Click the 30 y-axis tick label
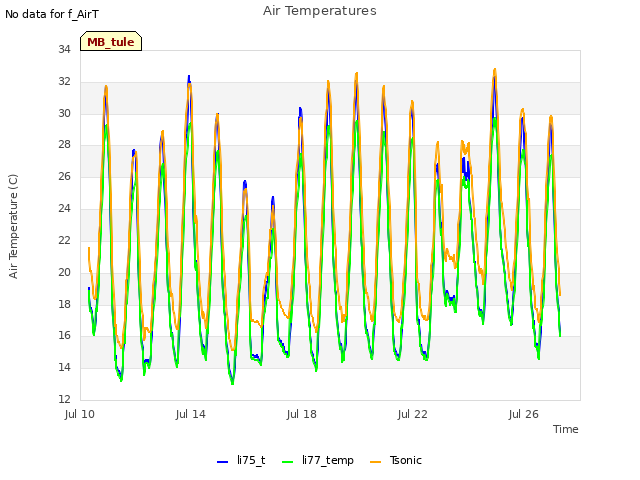Screen dimensions: 640x480 [x=64, y=113]
